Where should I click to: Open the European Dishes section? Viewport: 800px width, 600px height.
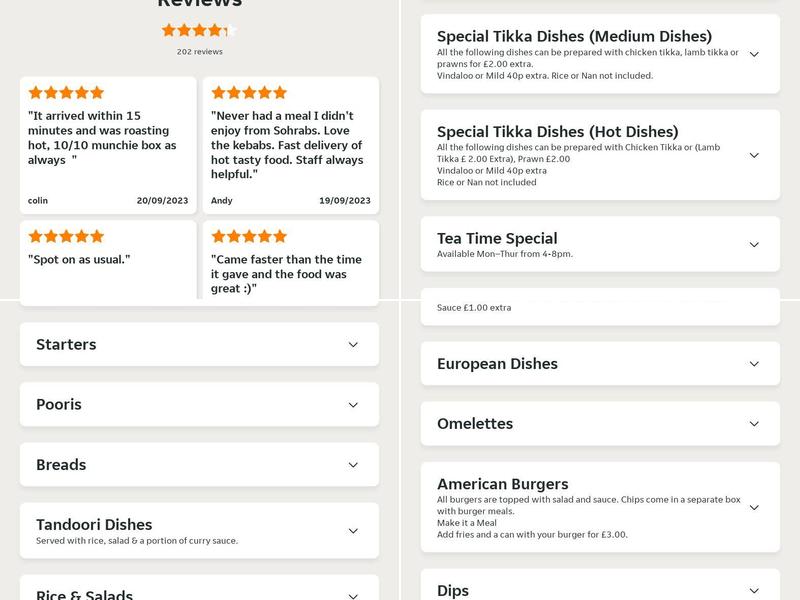(x=756, y=363)
